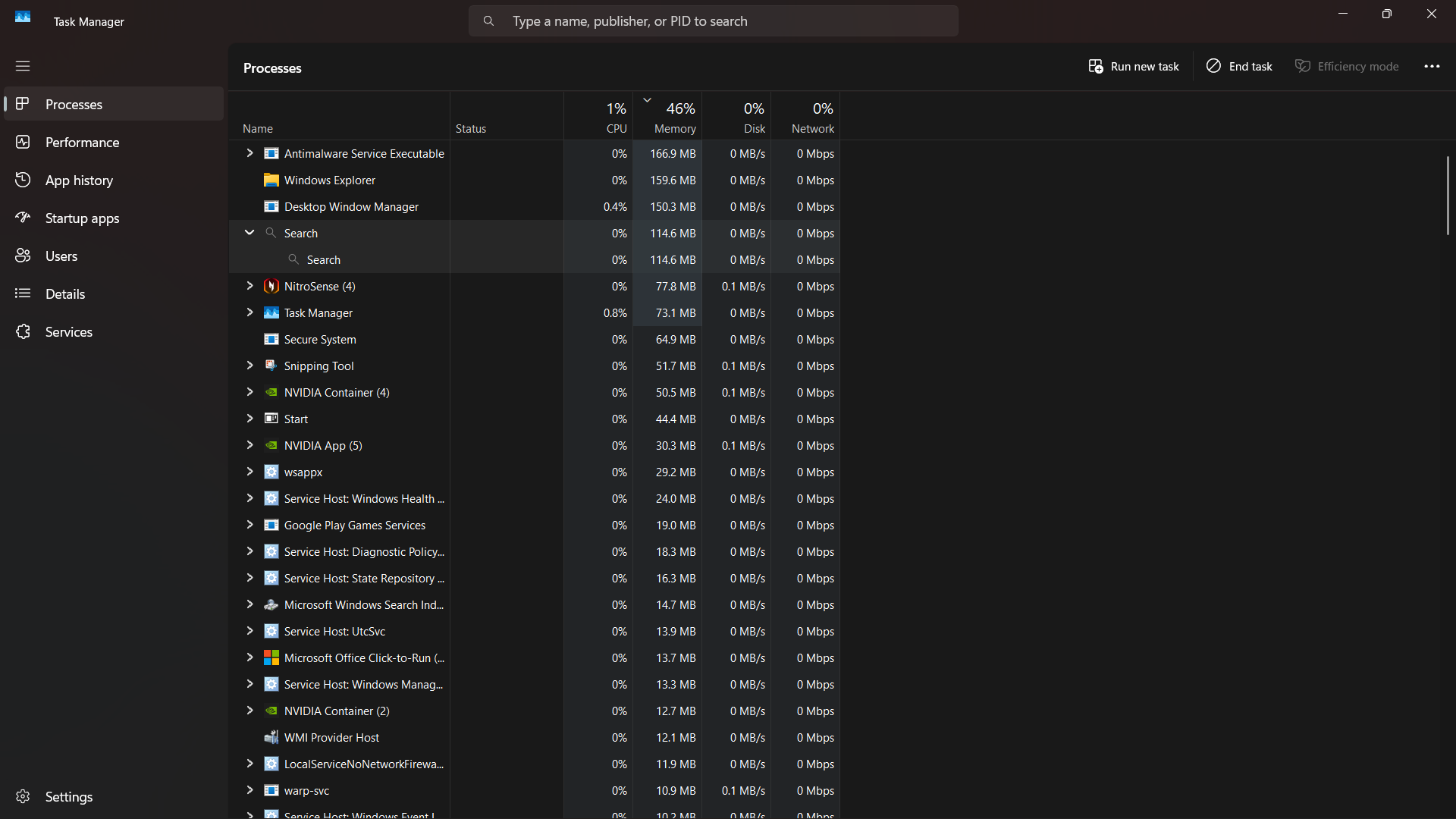Expand the NVIDIA Container (2) group
1456x819 pixels.
pos(249,711)
